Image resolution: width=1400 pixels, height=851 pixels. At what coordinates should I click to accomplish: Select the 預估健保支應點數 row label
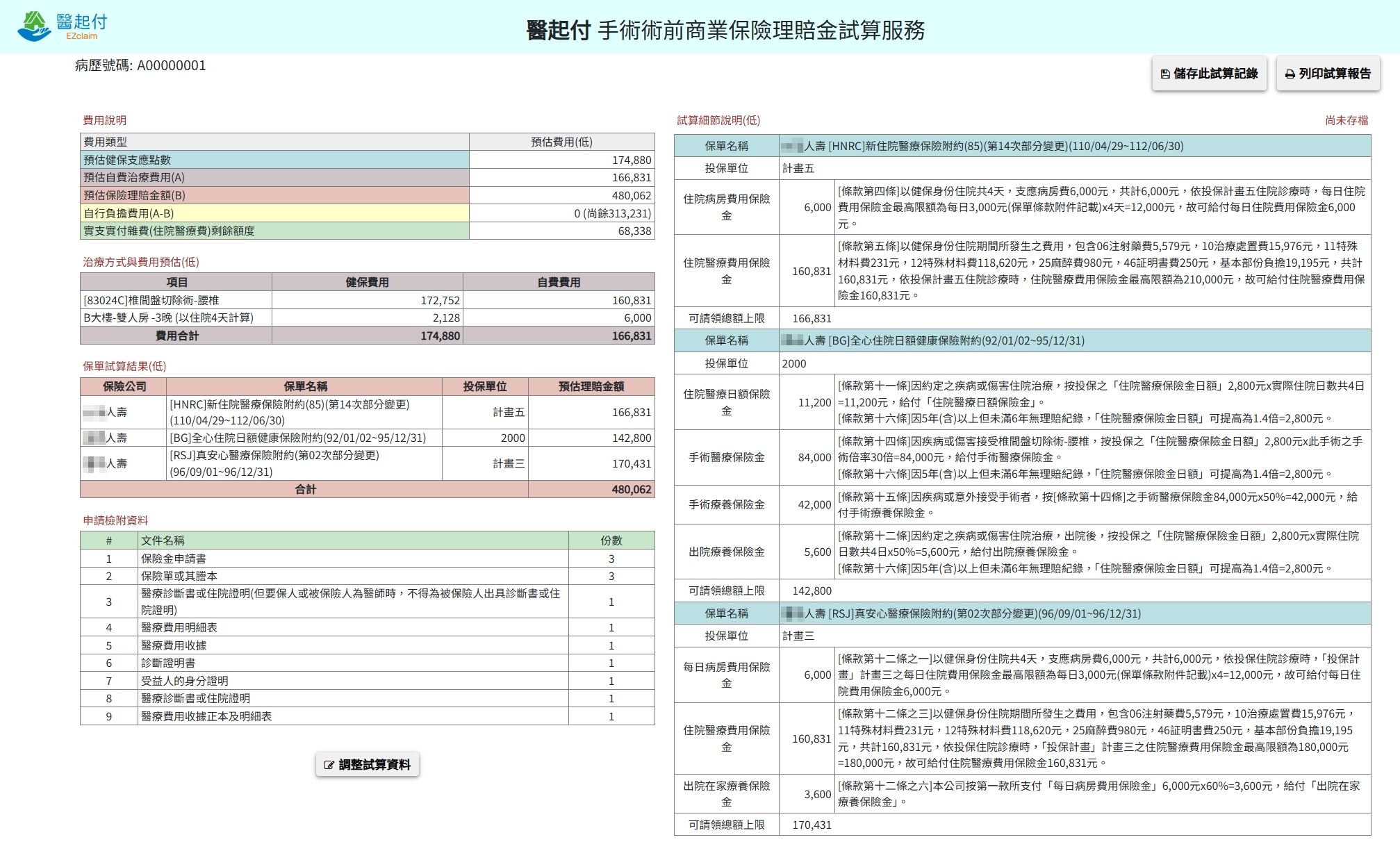274,160
